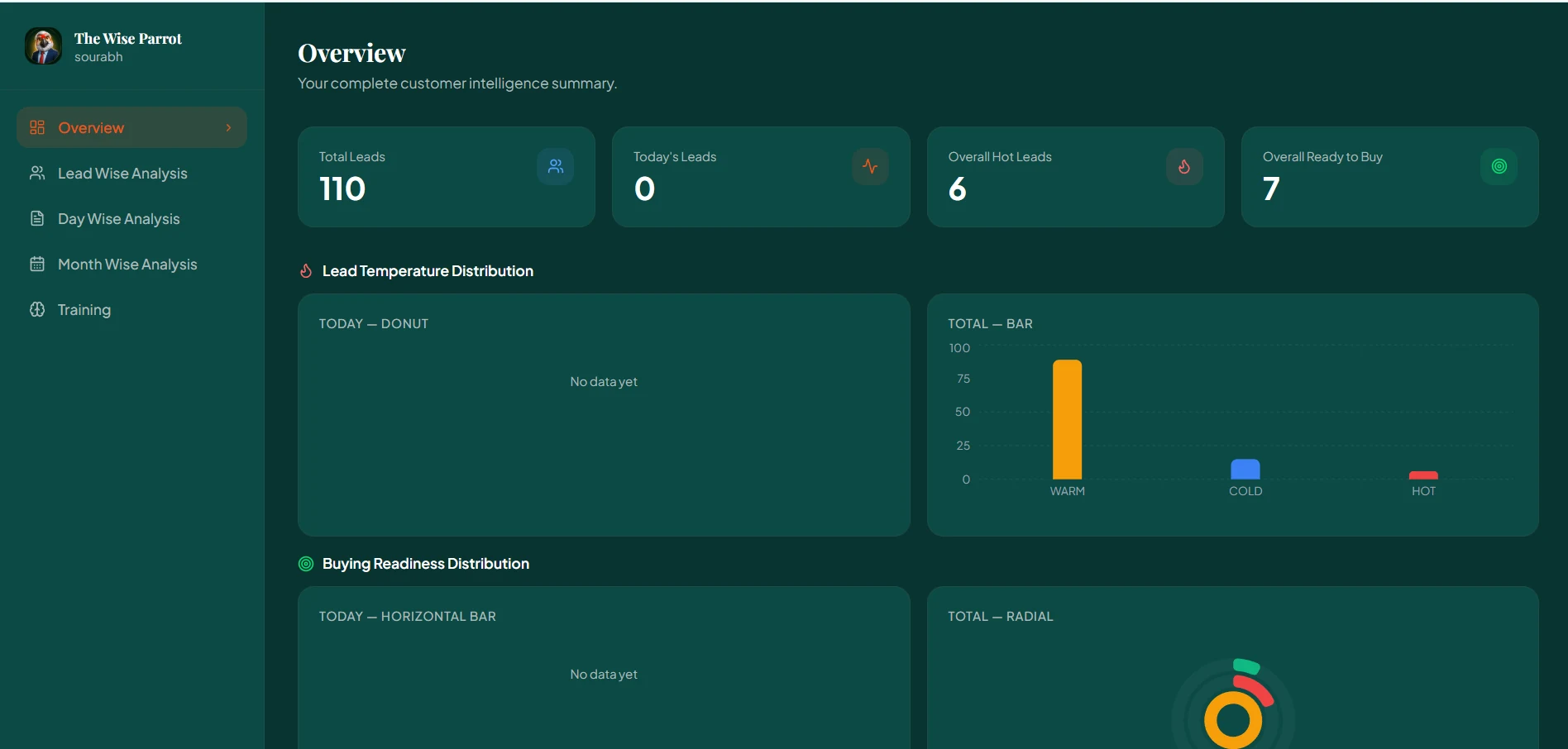Viewport: 1568px width, 749px height.
Task: Click the red HOT bar in chart
Action: tap(1423, 475)
